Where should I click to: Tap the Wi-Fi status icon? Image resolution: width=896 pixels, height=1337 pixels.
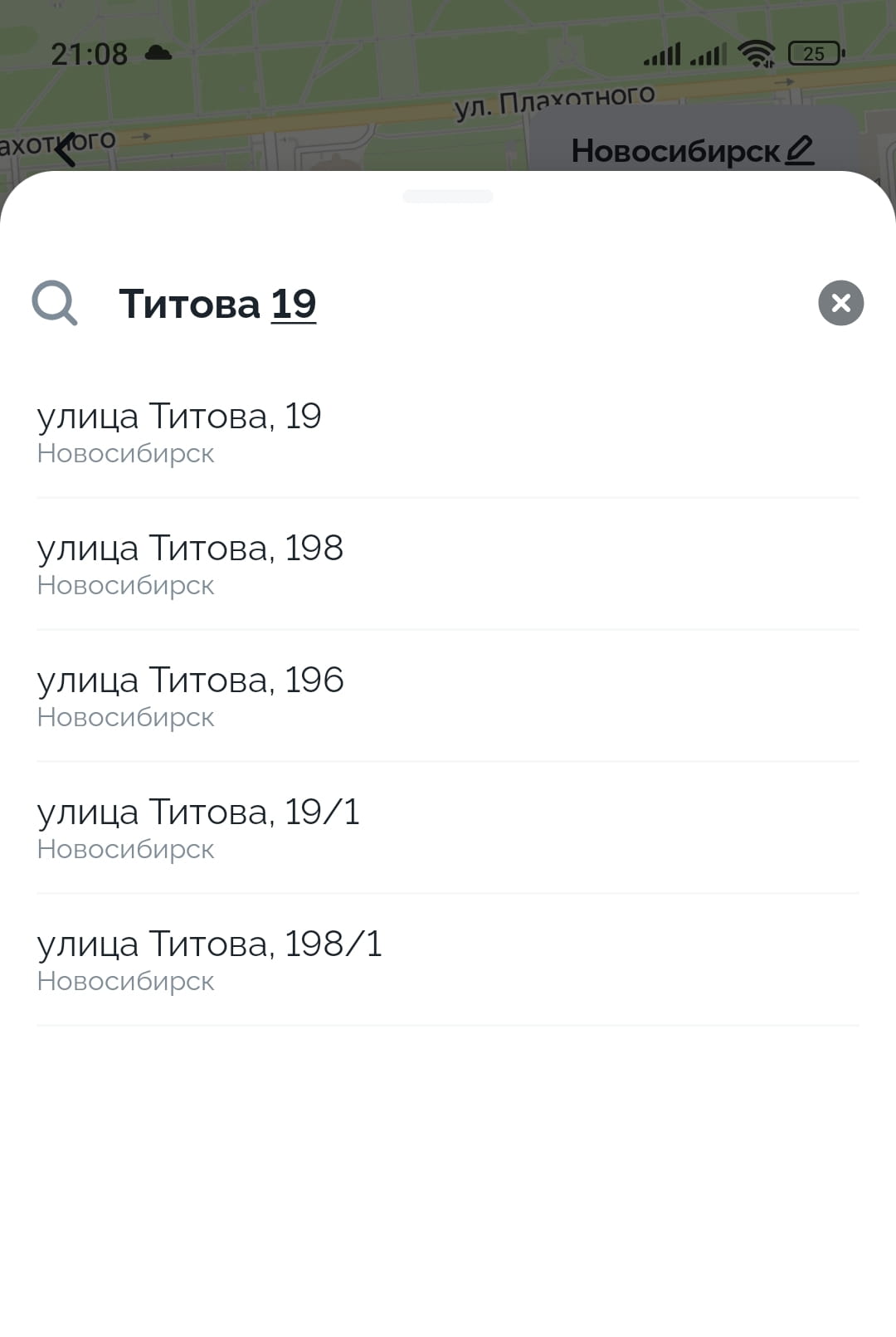coord(756,54)
